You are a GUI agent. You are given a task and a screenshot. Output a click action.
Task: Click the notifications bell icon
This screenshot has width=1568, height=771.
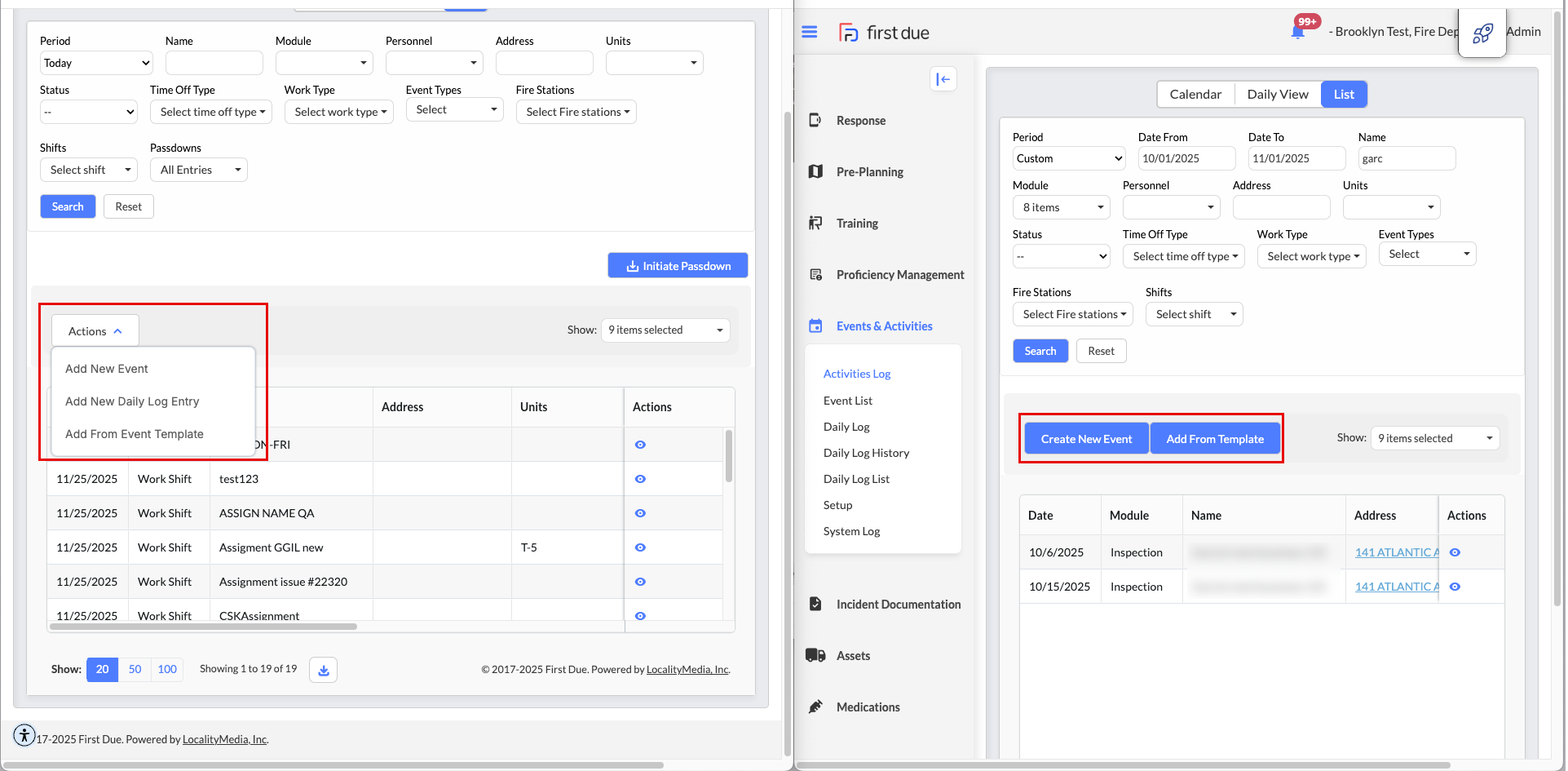click(1297, 32)
